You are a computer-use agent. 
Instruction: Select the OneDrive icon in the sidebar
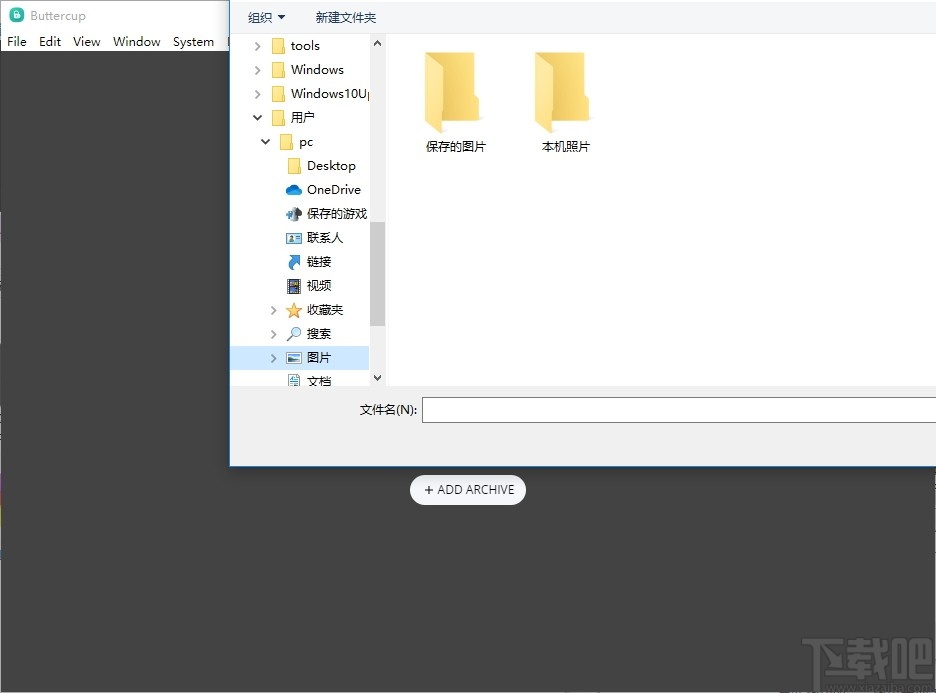293,189
